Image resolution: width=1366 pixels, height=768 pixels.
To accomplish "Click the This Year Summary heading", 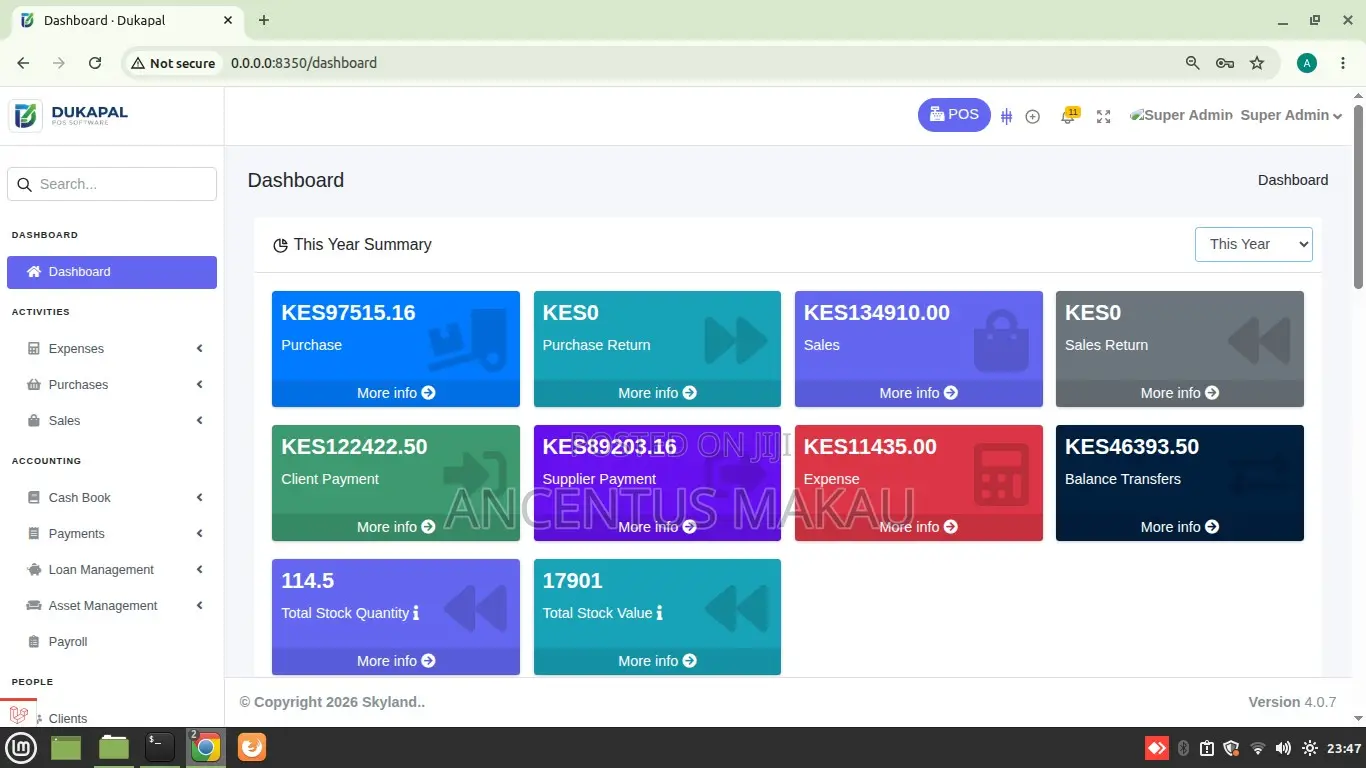I will (x=362, y=244).
